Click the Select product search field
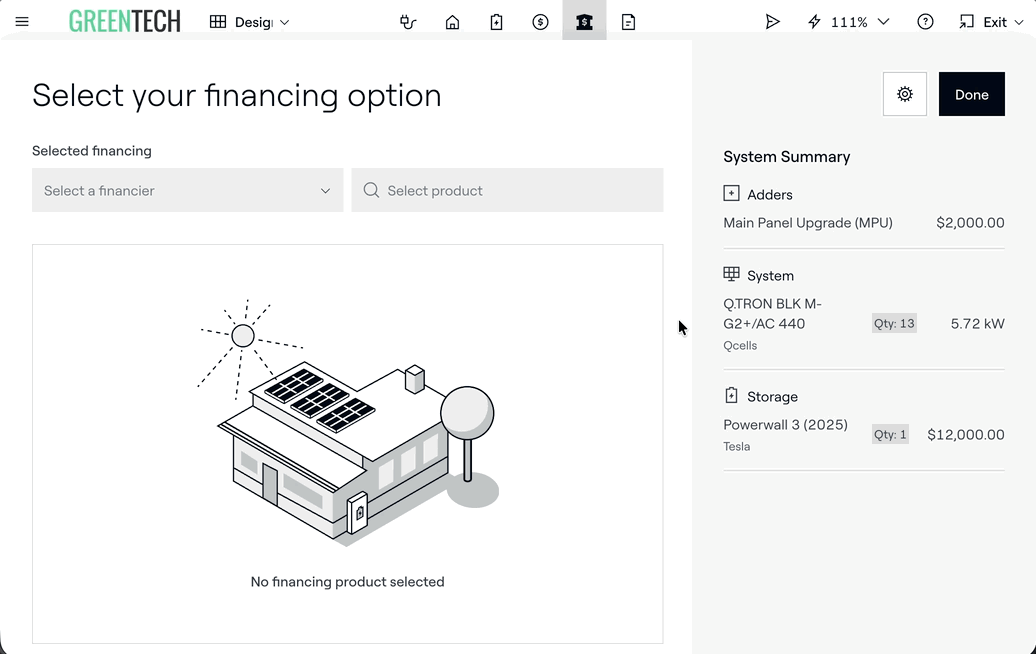This screenshot has height=654, width=1036. 507,190
